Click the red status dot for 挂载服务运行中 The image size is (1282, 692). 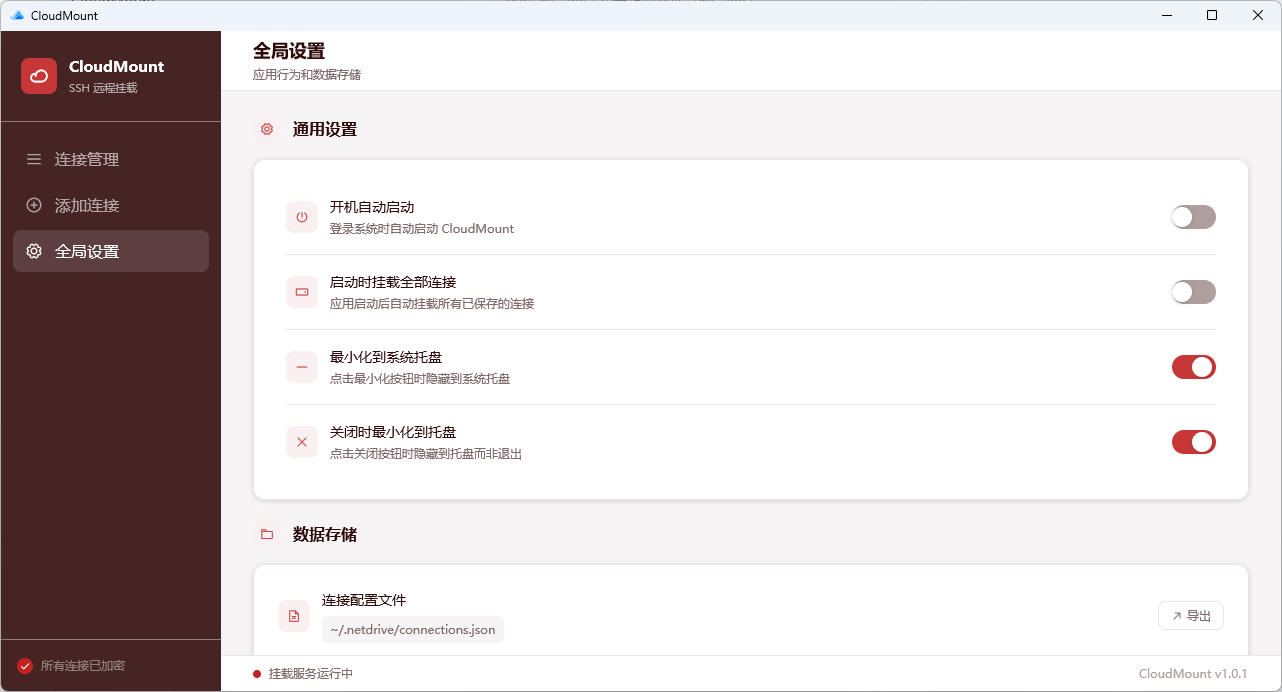[x=257, y=674]
